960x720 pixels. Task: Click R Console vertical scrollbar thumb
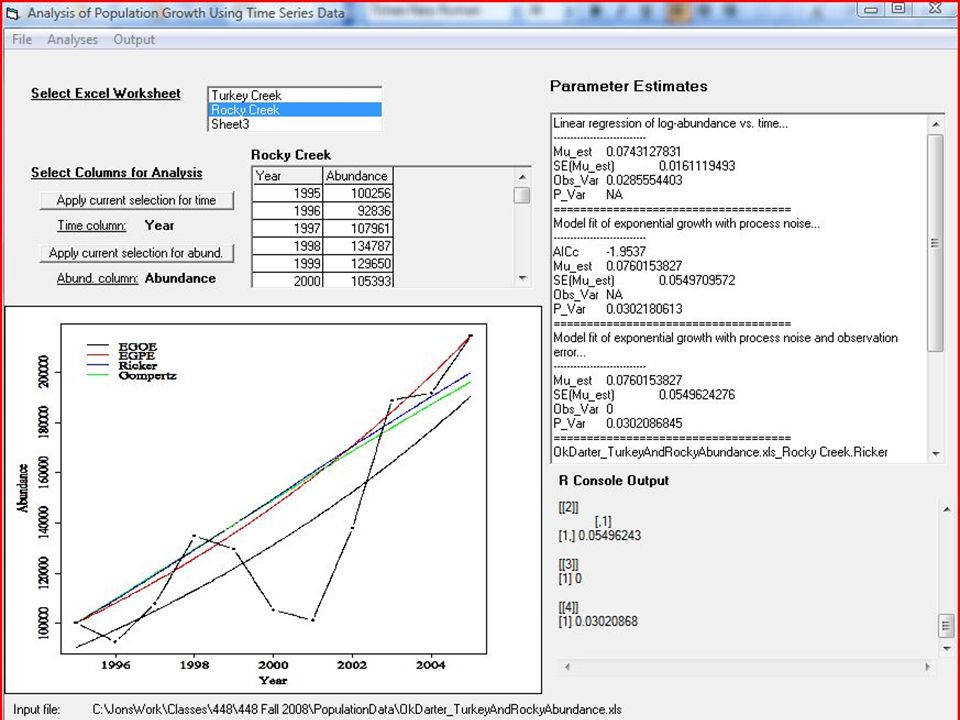pos(947,626)
